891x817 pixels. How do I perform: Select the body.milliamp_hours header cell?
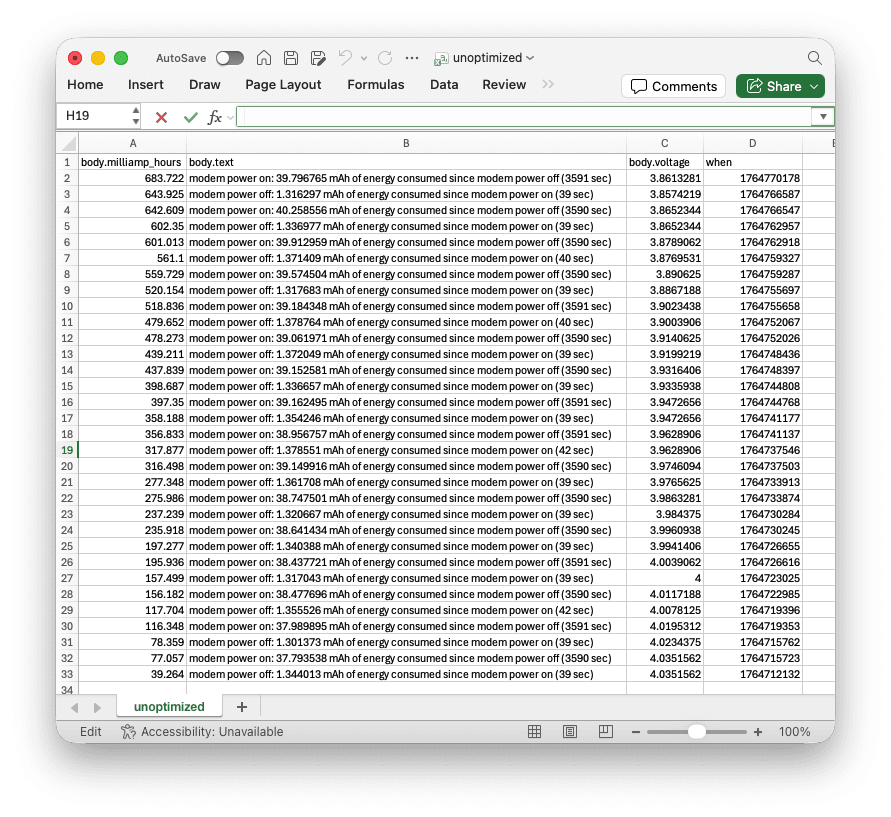pyautogui.click(x=132, y=162)
